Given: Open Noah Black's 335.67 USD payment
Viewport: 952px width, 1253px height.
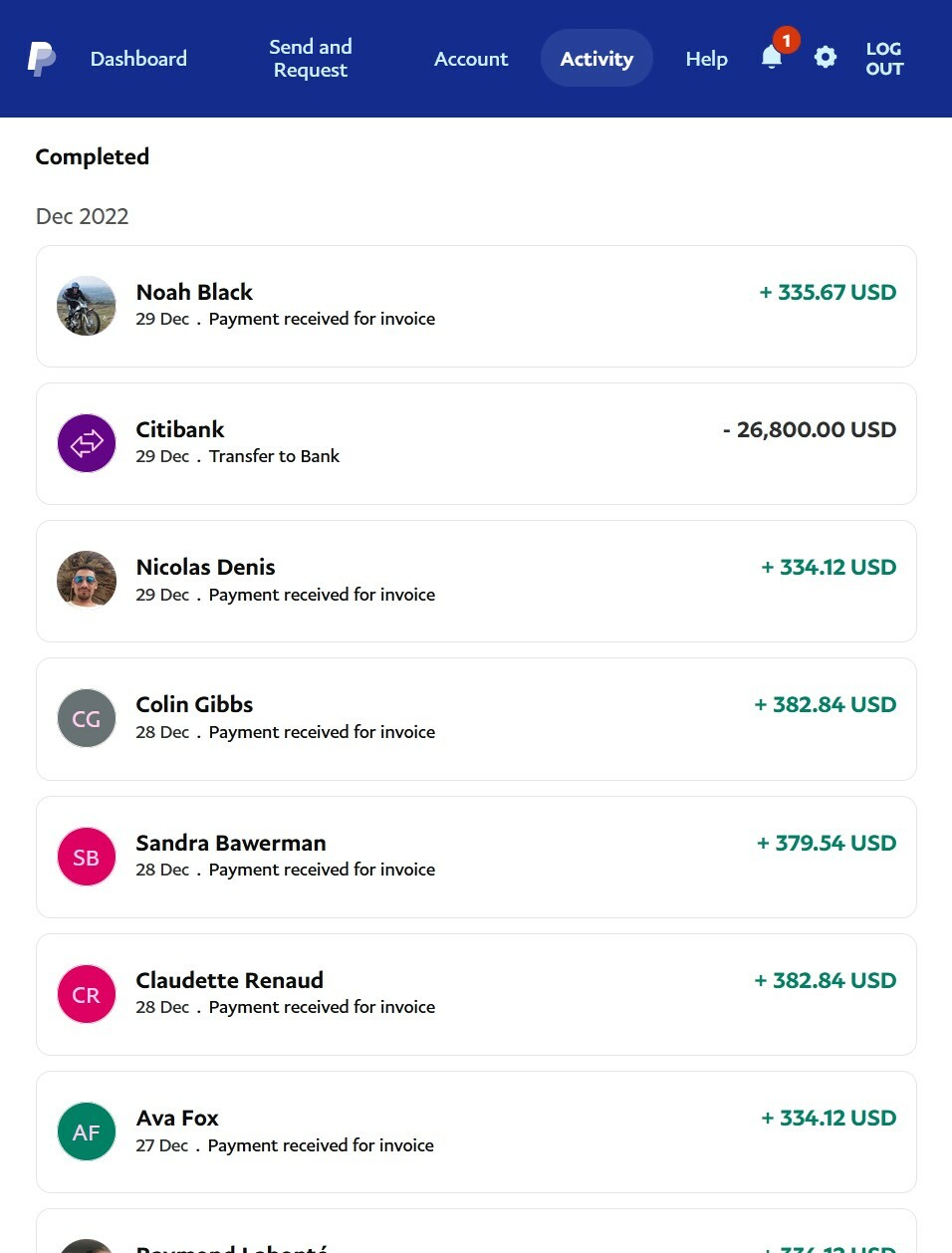Looking at the screenshot, I should click(x=476, y=306).
